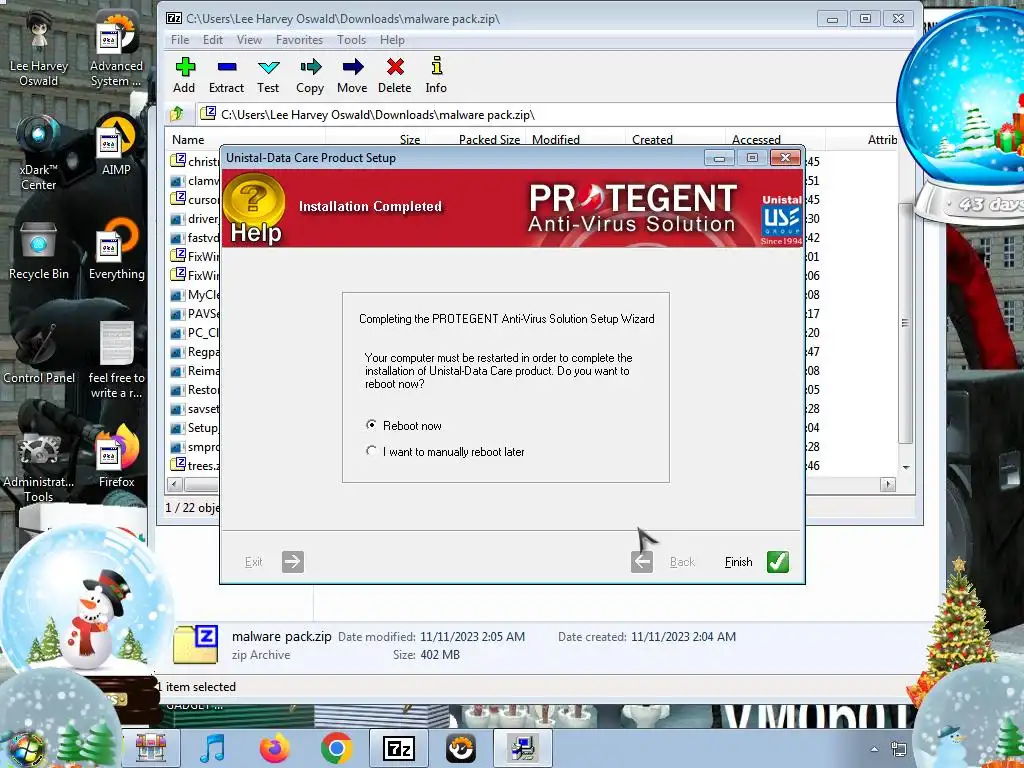Click the Help coin icon in setup wizard
Screen dimensions: 1024x768
(x=254, y=207)
